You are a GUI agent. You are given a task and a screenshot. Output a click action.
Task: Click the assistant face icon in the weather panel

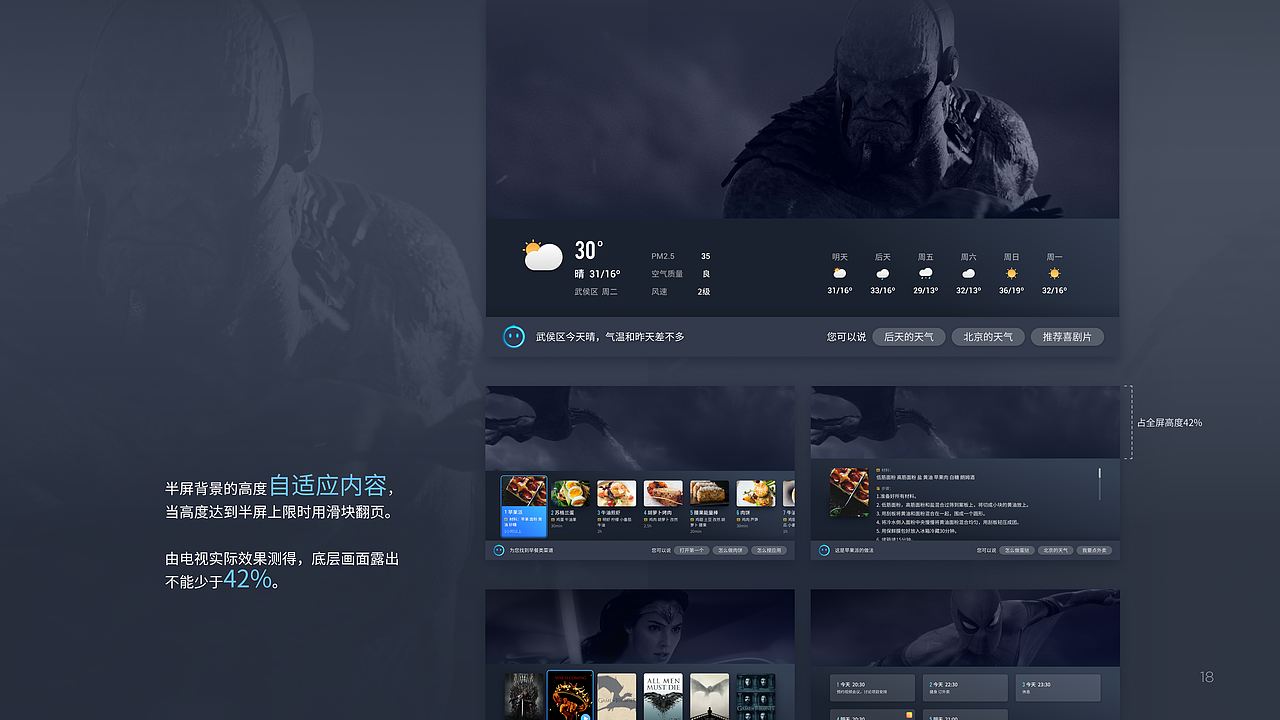[x=514, y=337]
